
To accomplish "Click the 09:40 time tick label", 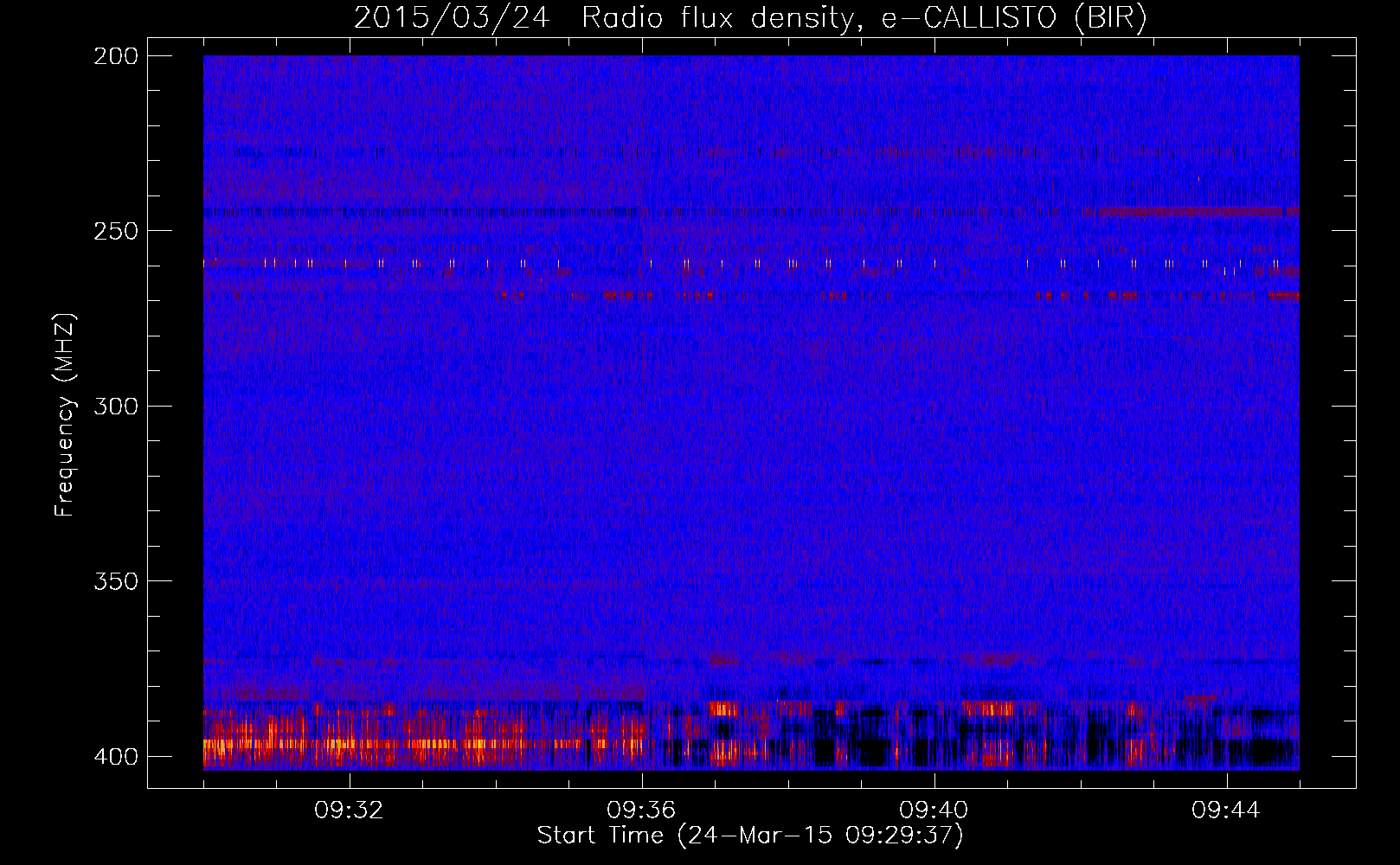I will pos(934,811).
